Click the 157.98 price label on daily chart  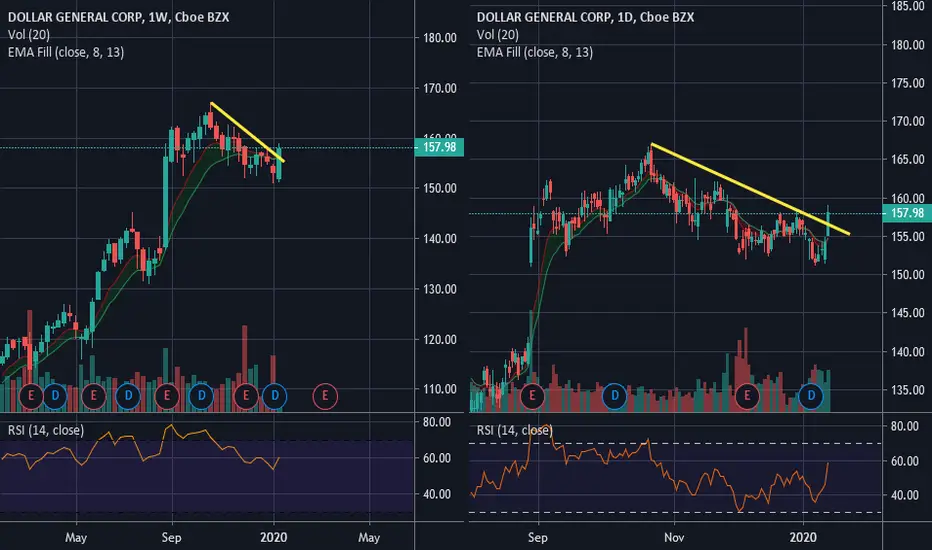coord(908,213)
